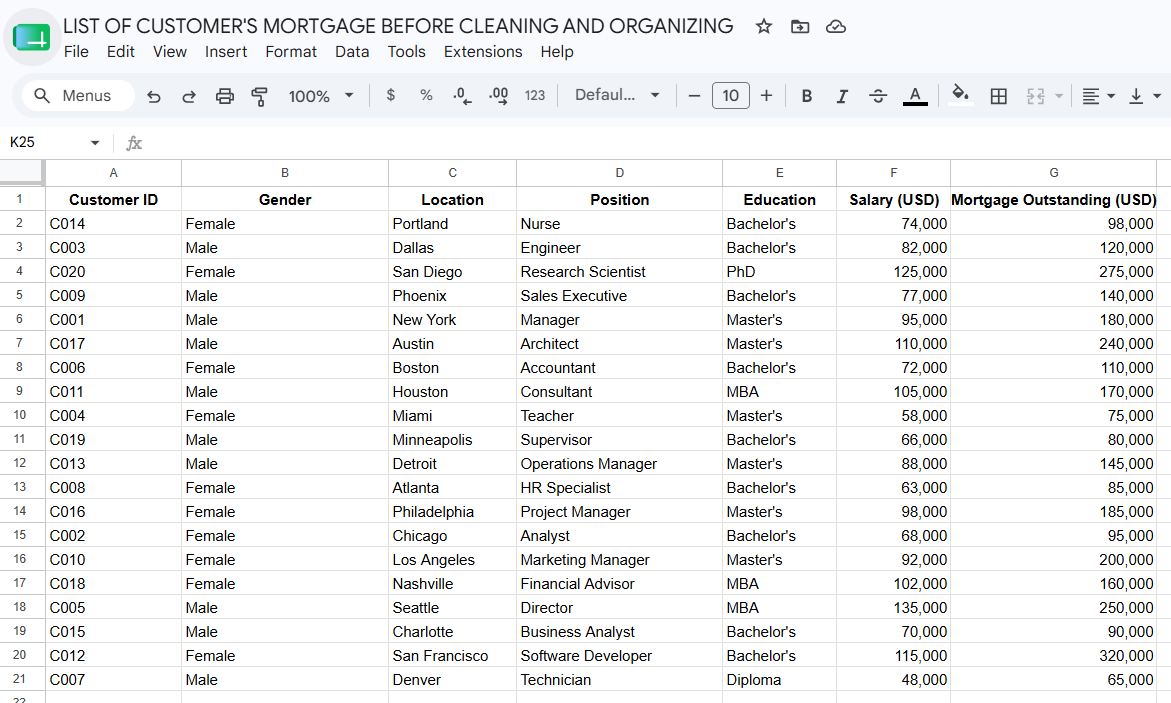Click the spreadsheet title to rename
Viewport: 1171px width, 703px height.
click(398, 26)
